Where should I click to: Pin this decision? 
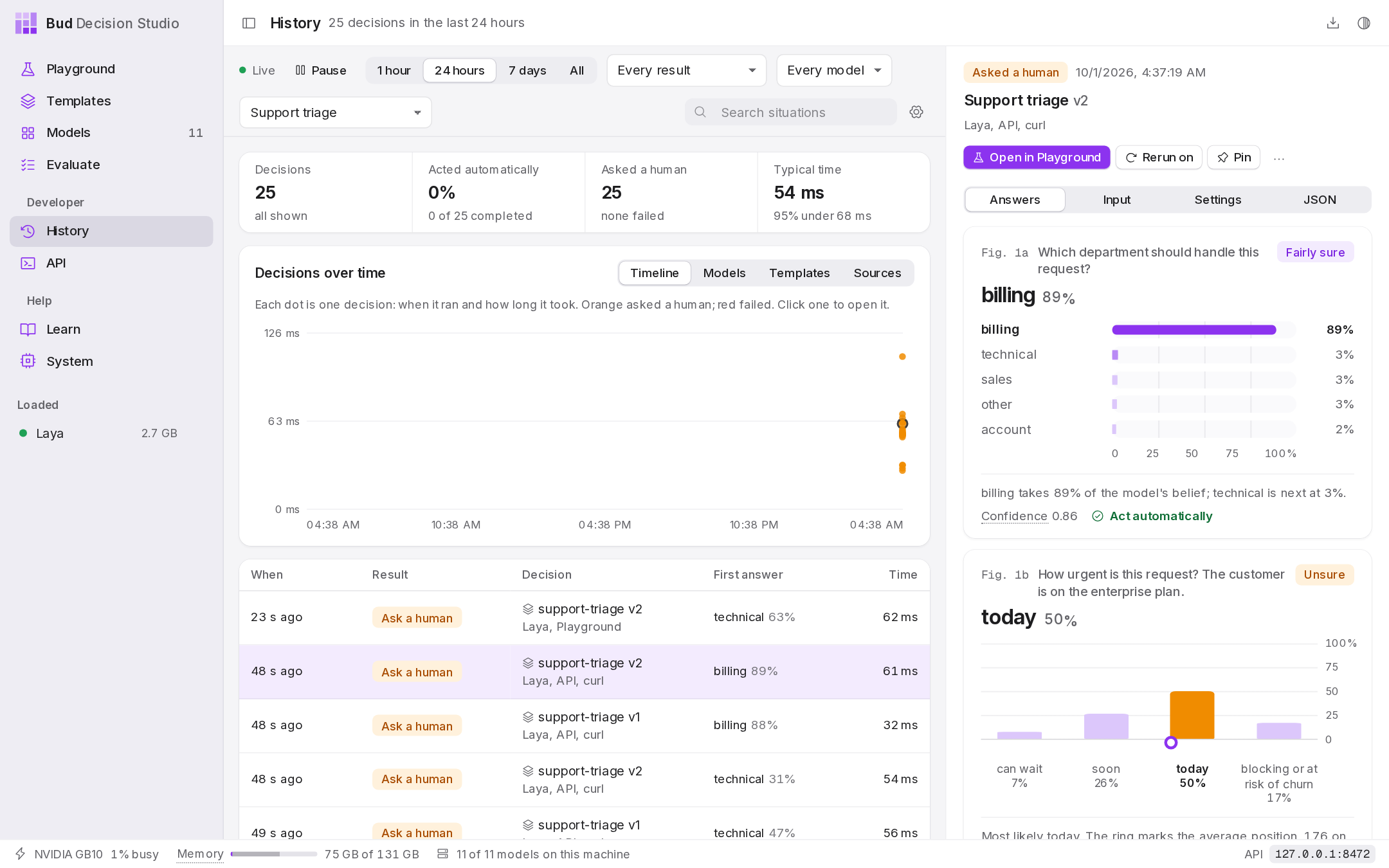click(1233, 158)
